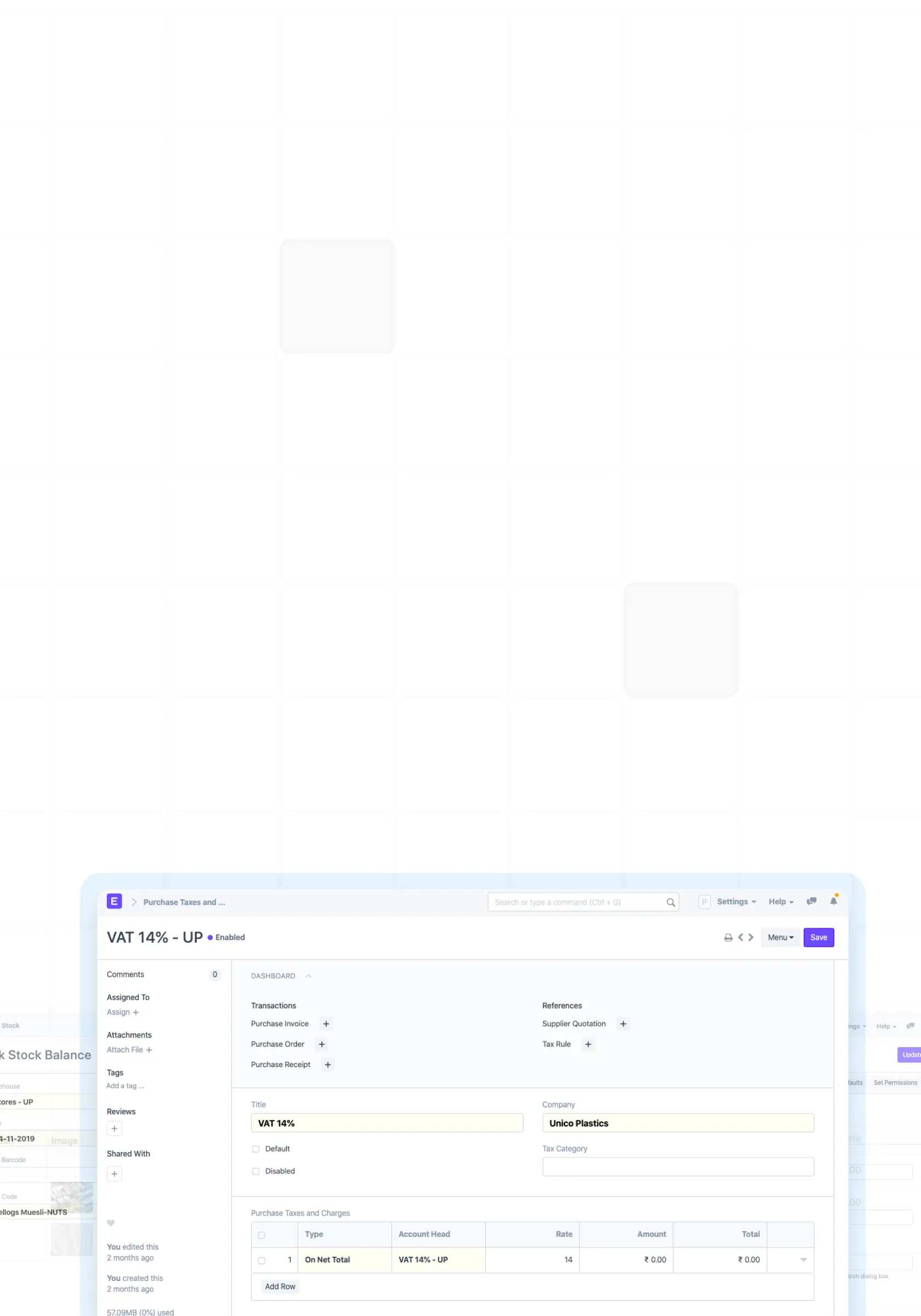The height and width of the screenshot is (1316, 921).
Task: Enable the Default checkbox
Action: pos(255,1149)
